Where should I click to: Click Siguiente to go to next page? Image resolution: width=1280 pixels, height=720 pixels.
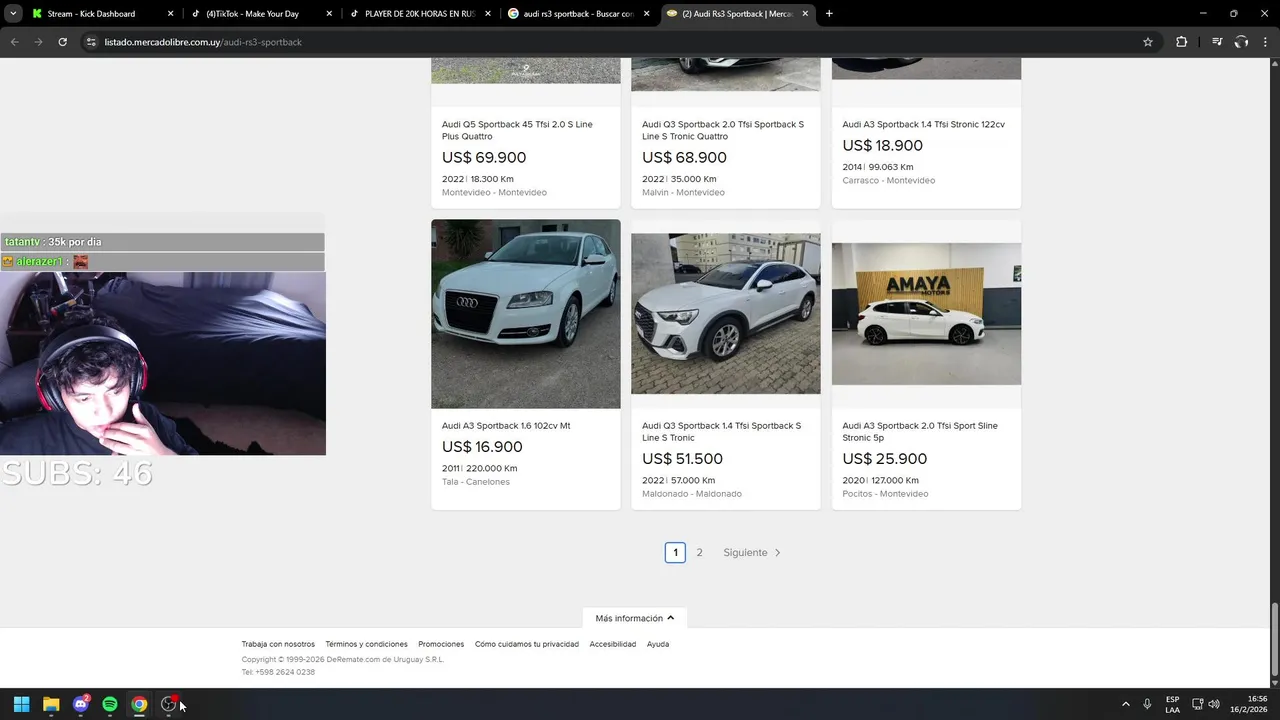tap(752, 552)
